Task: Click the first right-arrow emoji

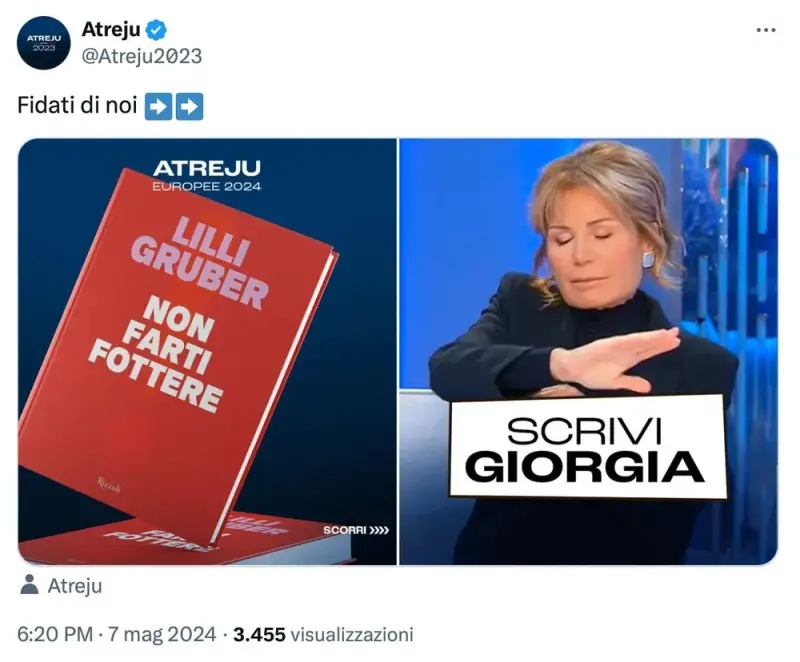Action: [x=158, y=106]
